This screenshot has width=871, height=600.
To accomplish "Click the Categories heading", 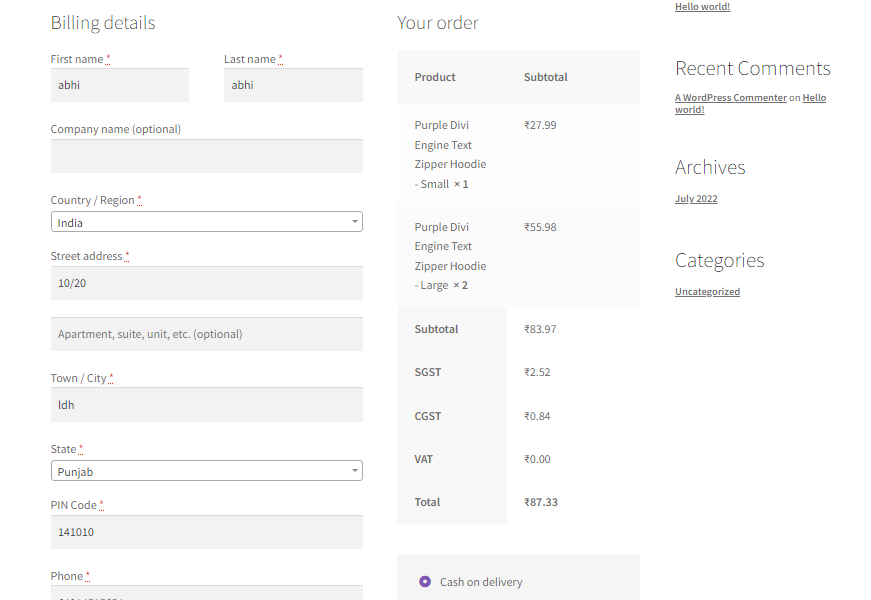I will pyautogui.click(x=719, y=261).
